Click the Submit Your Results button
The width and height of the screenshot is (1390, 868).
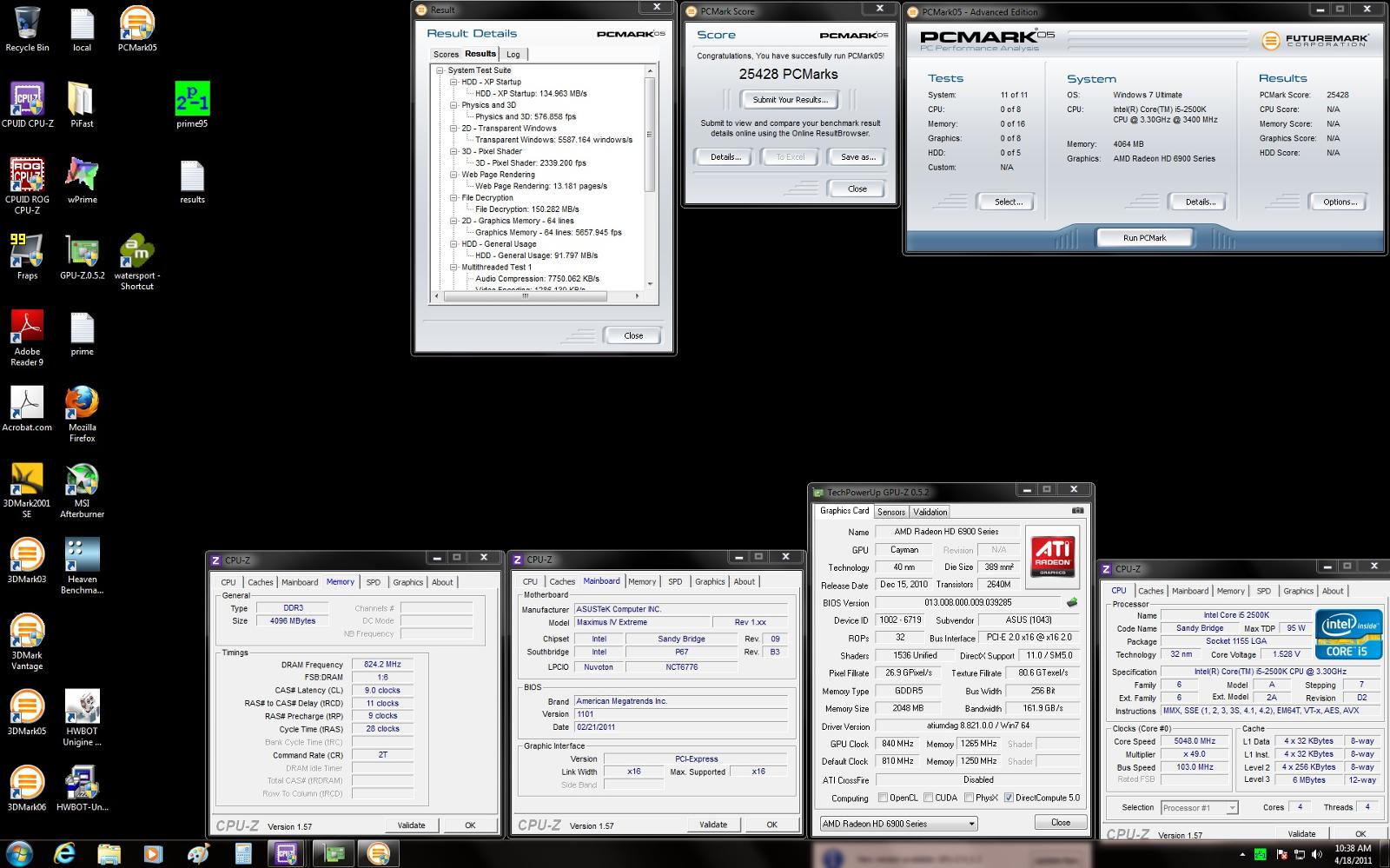click(790, 100)
